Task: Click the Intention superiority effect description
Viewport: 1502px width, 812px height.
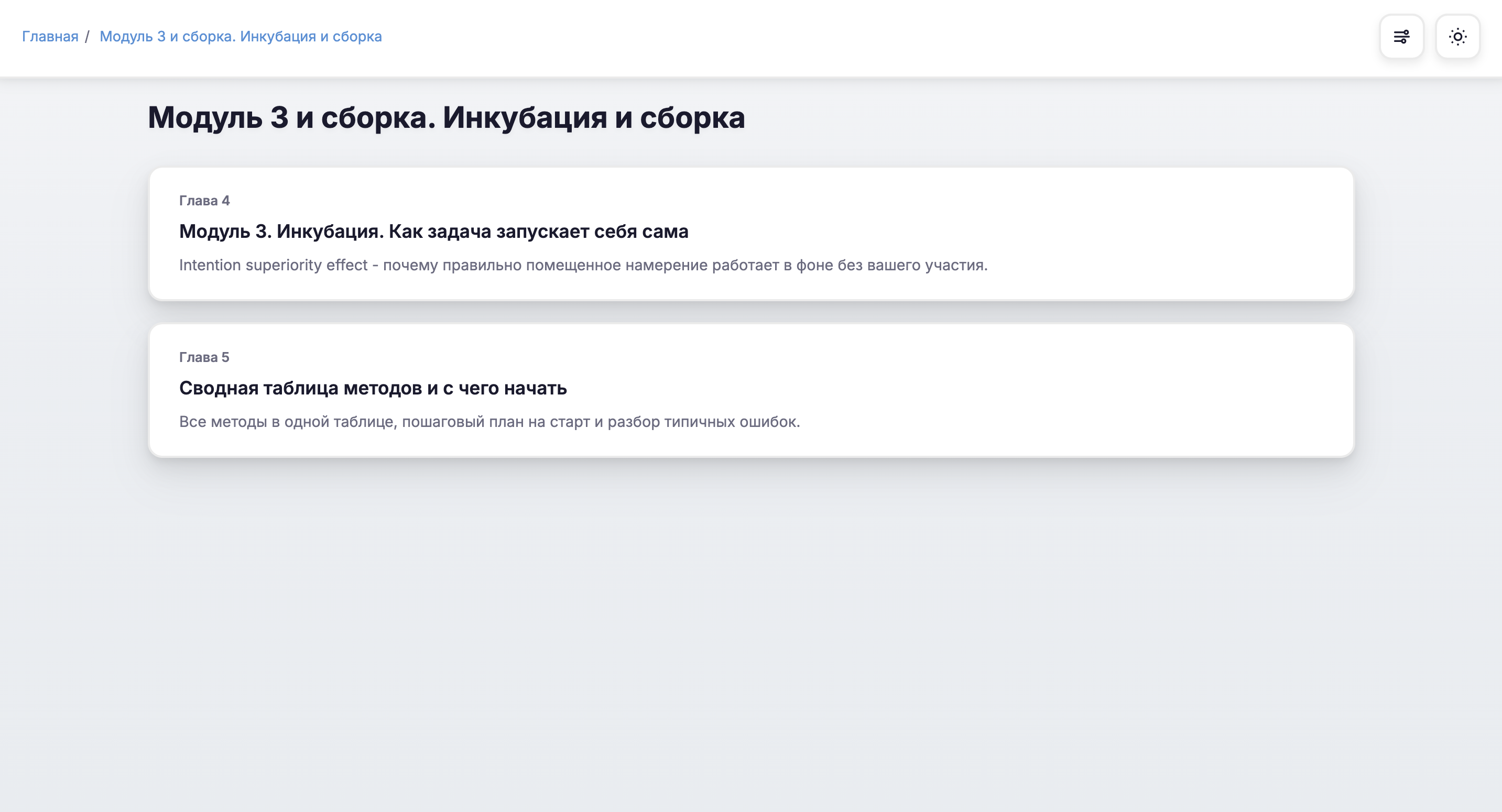Action: click(x=583, y=265)
